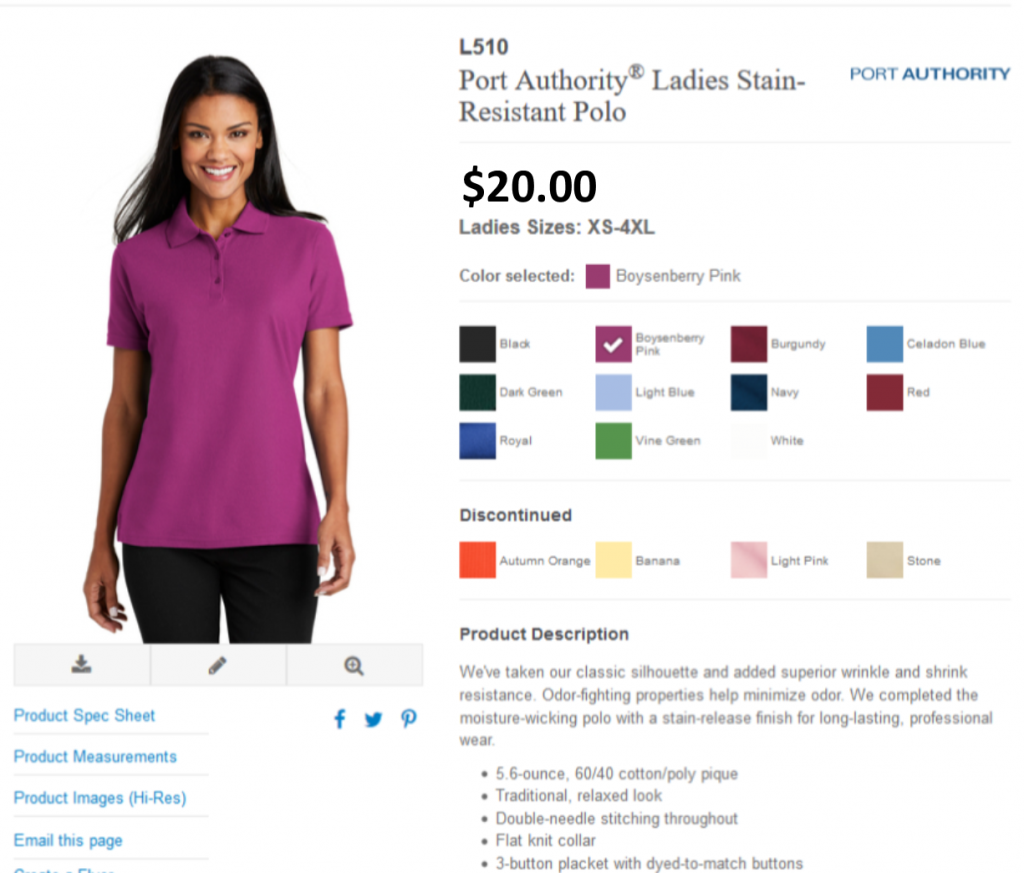Select the checked Boysenberry Pink swatch
This screenshot has height=873, width=1024.
point(613,344)
